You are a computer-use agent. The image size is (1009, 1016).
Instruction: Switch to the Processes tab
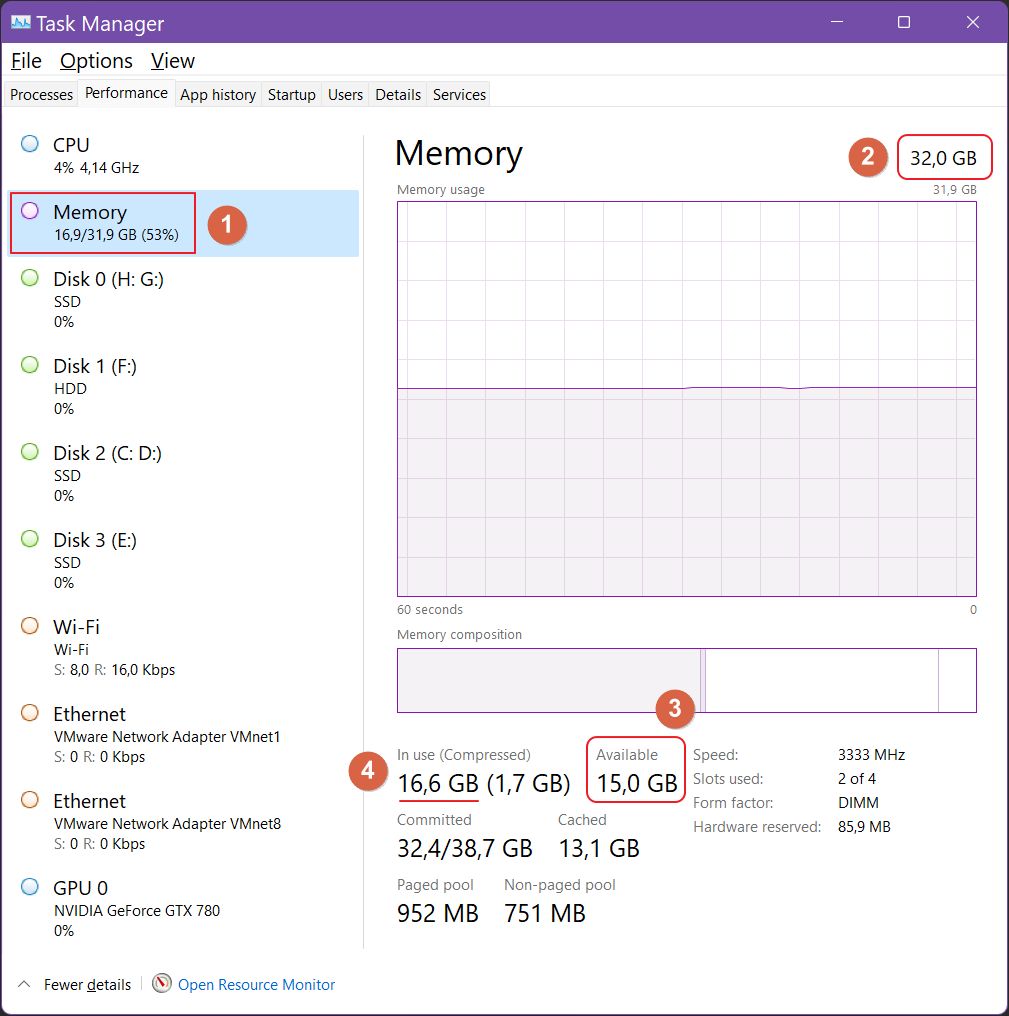point(40,94)
